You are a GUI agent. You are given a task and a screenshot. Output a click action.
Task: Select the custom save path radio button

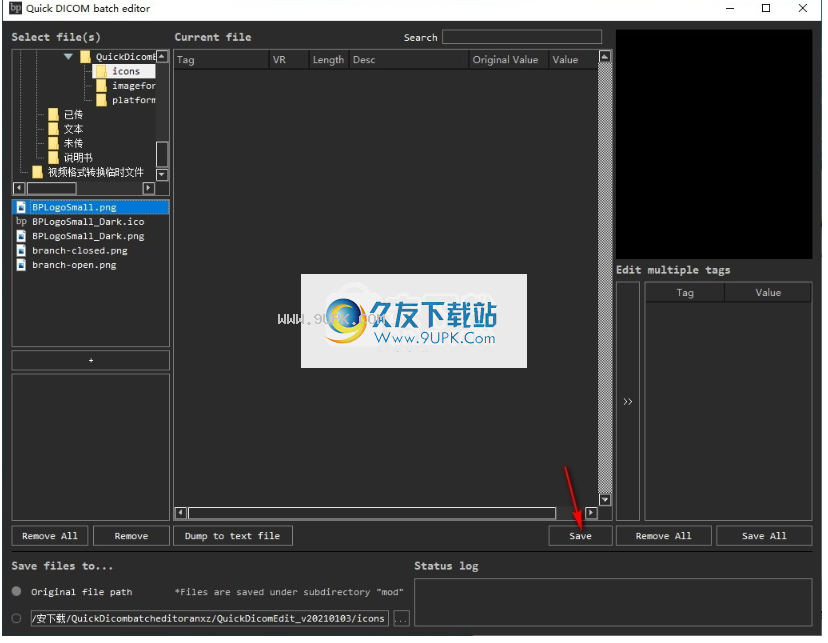pos(17,619)
